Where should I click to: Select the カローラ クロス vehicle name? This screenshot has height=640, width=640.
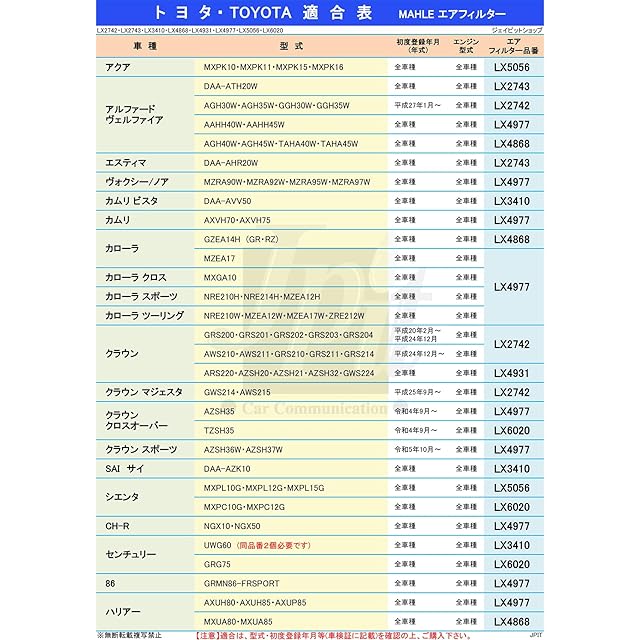tap(136, 278)
